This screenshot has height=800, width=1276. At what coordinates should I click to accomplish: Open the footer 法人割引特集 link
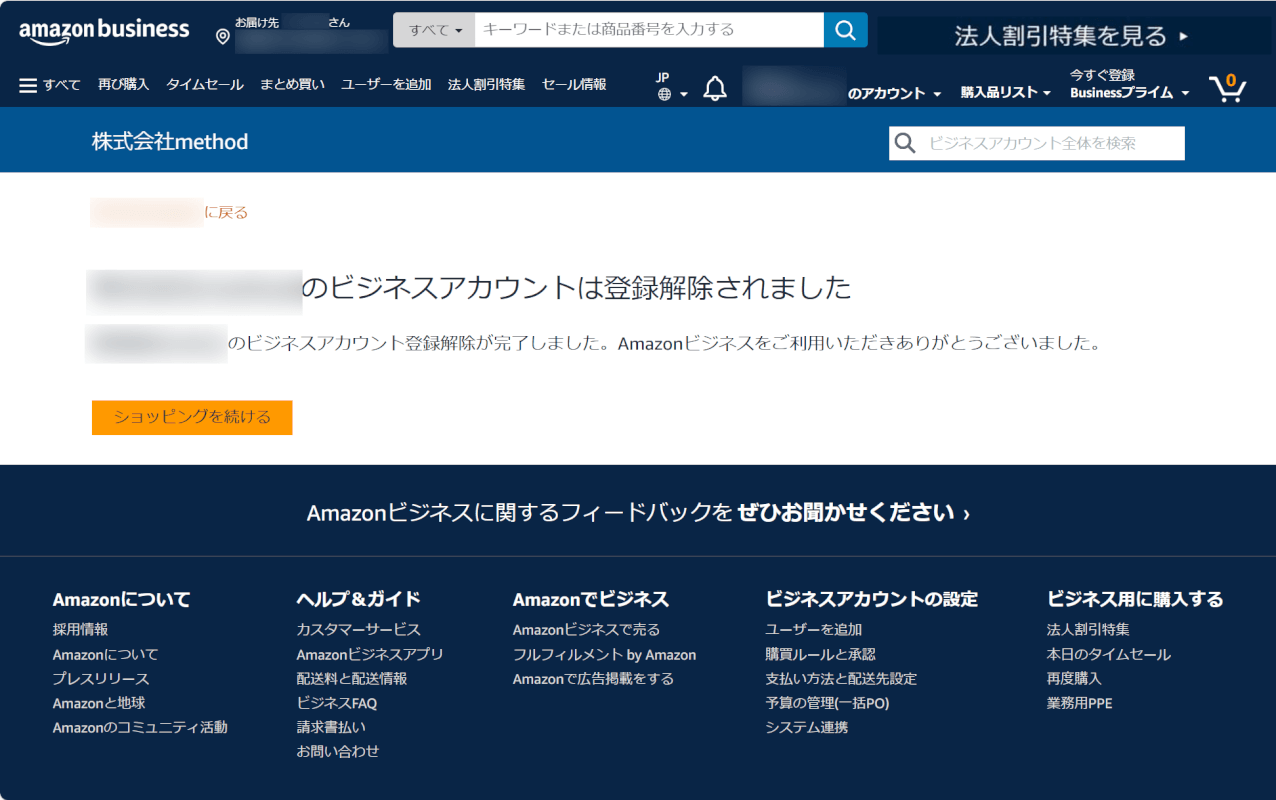[1088, 630]
